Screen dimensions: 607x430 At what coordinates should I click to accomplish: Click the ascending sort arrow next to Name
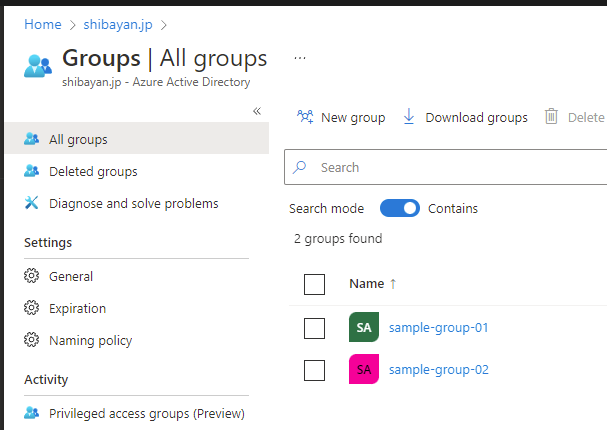(x=393, y=284)
